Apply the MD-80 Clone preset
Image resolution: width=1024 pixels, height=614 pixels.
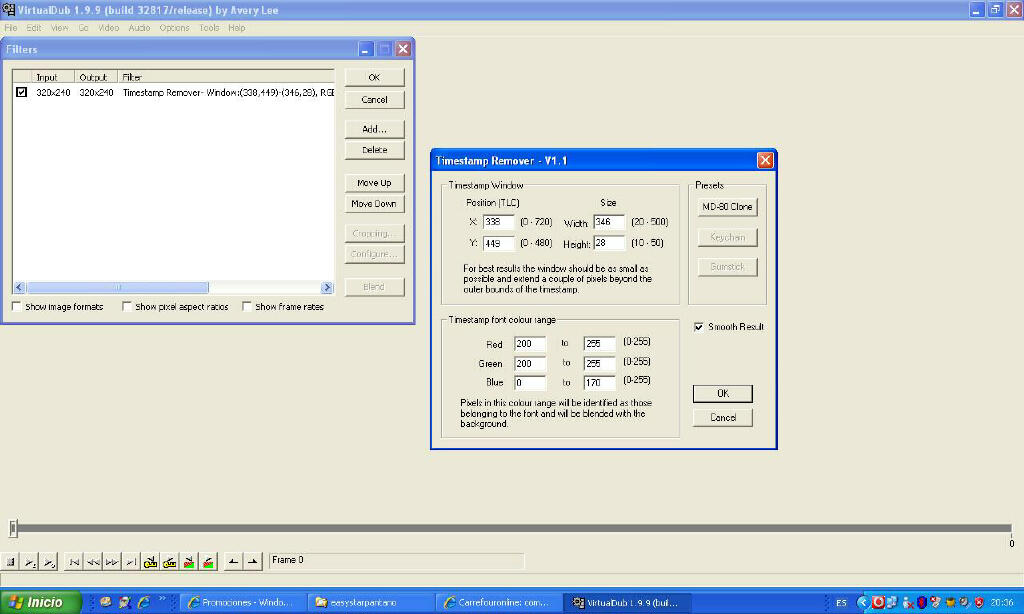(x=727, y=207)
